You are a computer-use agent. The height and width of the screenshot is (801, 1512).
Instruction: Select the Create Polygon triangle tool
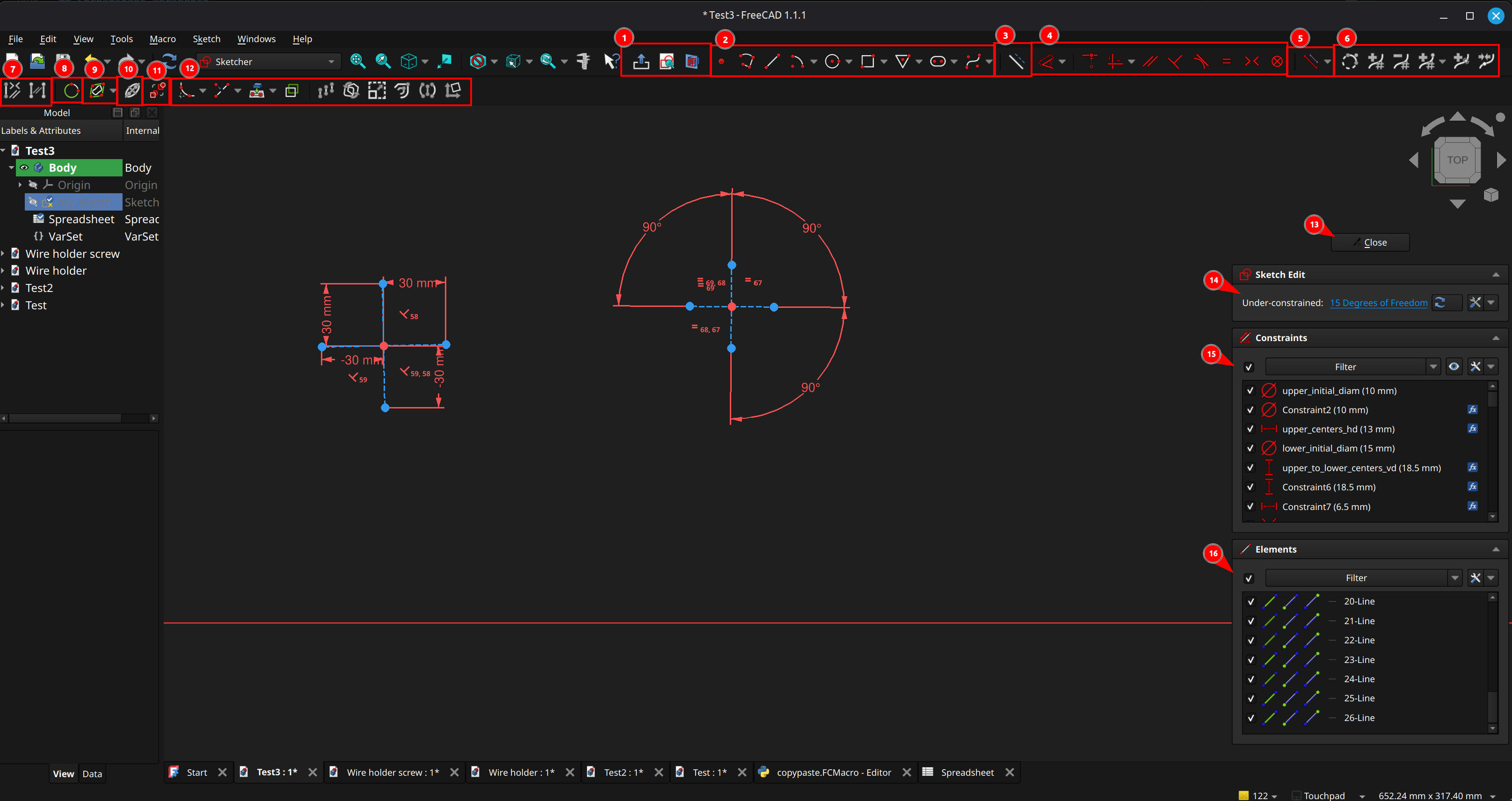[903, 61]
